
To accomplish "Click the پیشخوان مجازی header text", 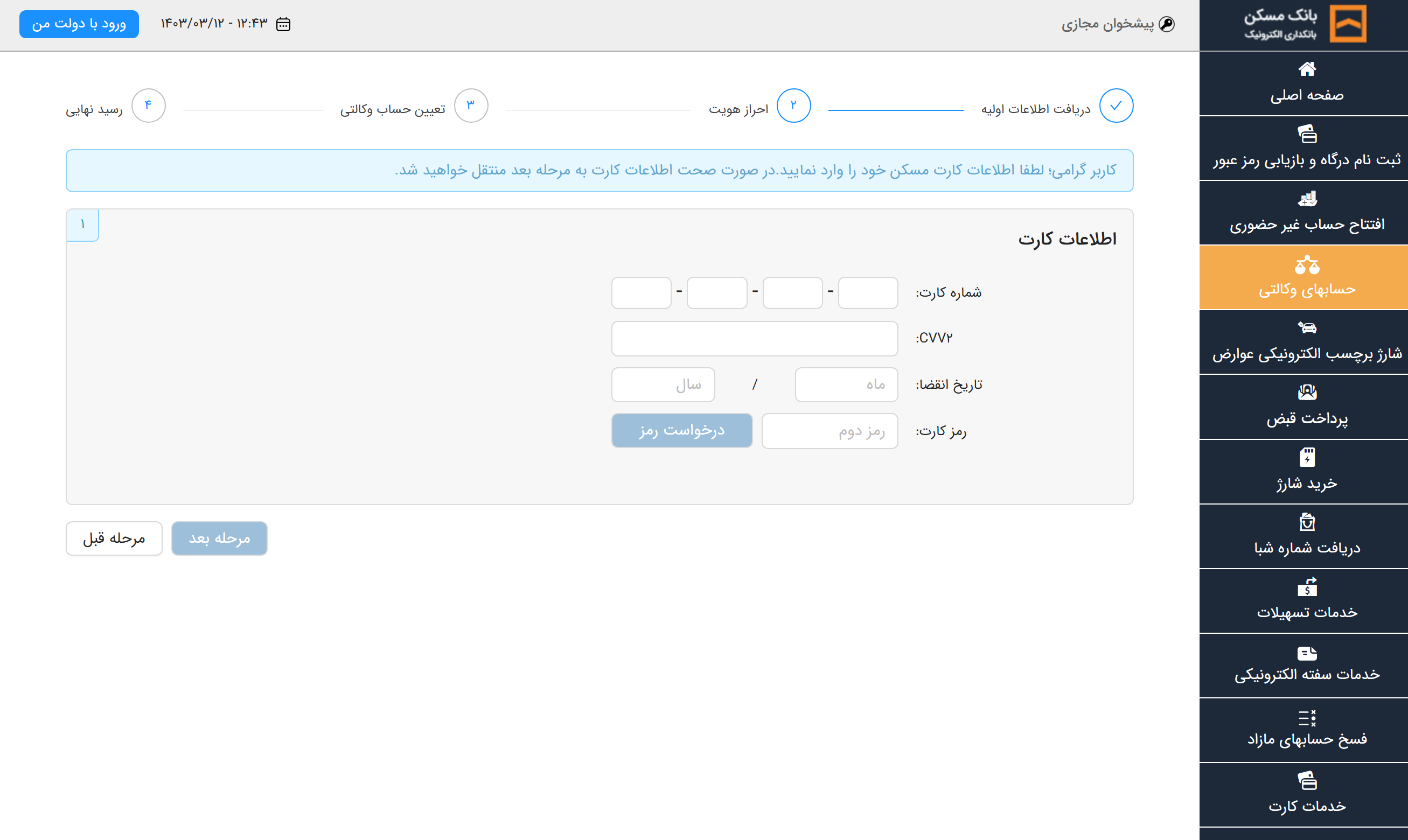I will [x=1107, y=24].
